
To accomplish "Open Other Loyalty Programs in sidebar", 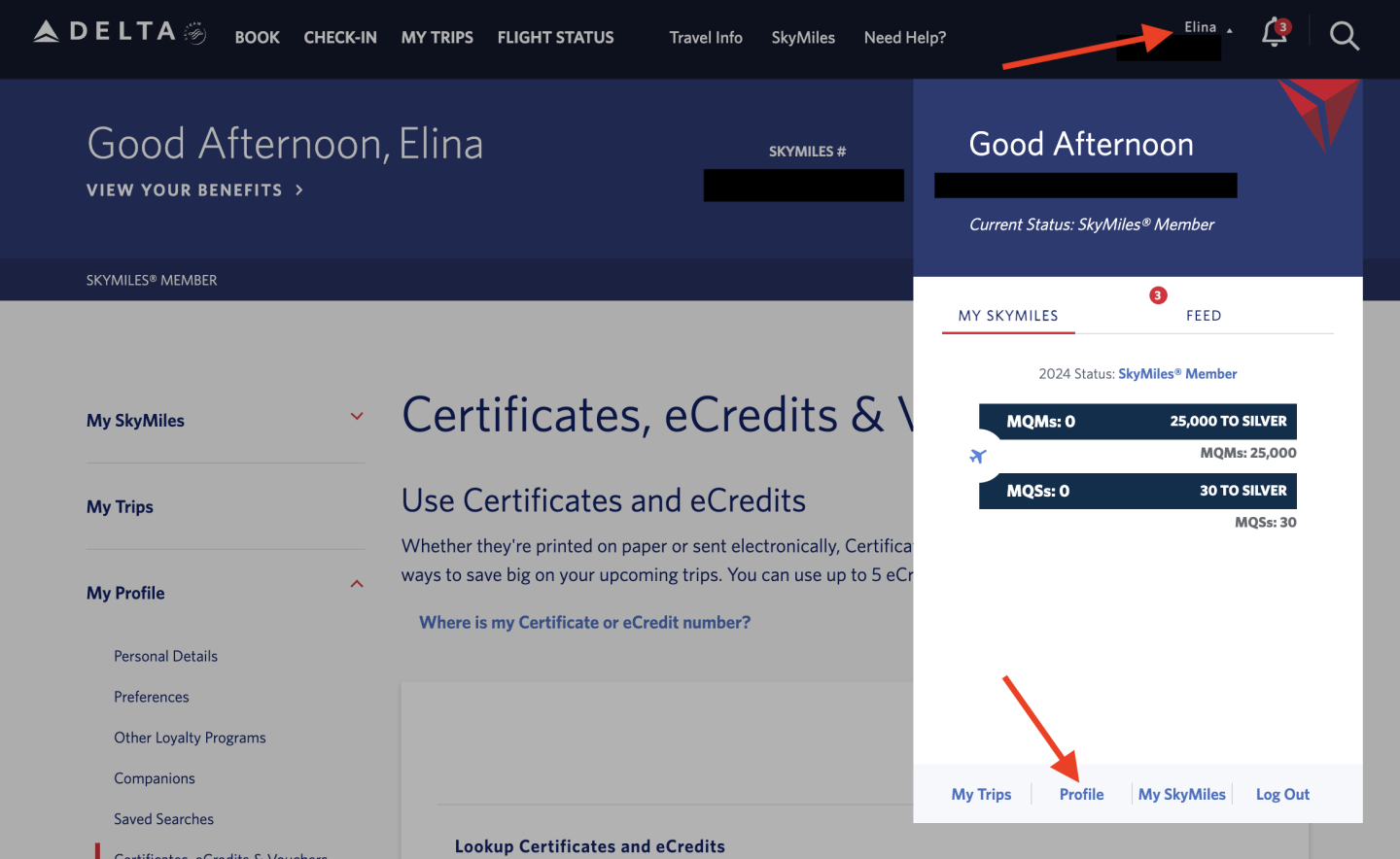I will 190,739.
